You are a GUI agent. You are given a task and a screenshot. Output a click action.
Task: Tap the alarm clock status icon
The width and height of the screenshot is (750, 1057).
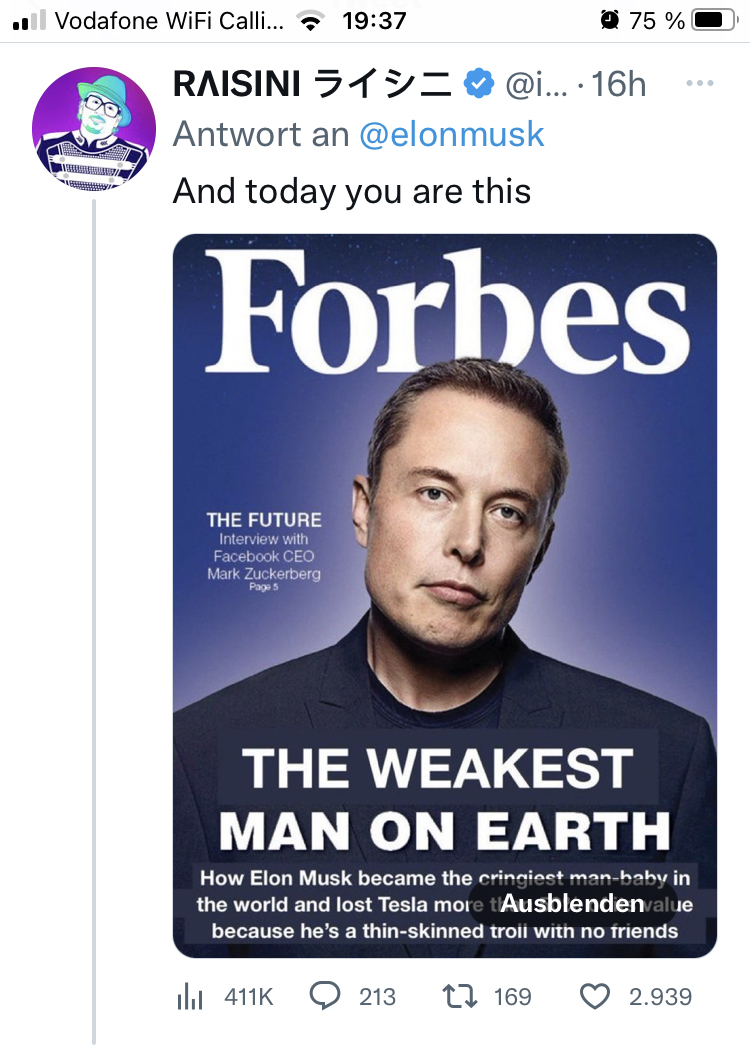(609, 20)
